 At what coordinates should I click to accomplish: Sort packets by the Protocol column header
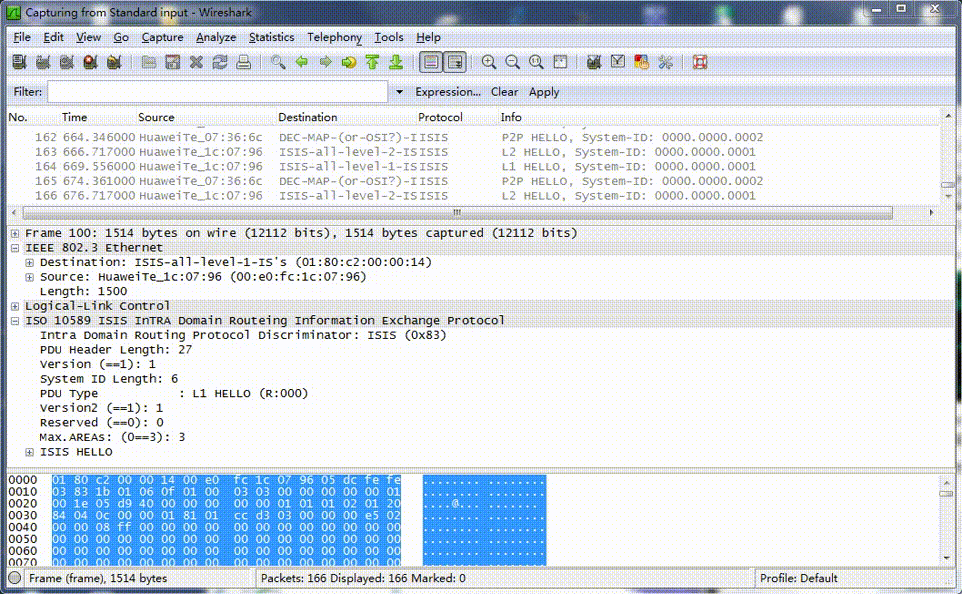tap(440, 117)
